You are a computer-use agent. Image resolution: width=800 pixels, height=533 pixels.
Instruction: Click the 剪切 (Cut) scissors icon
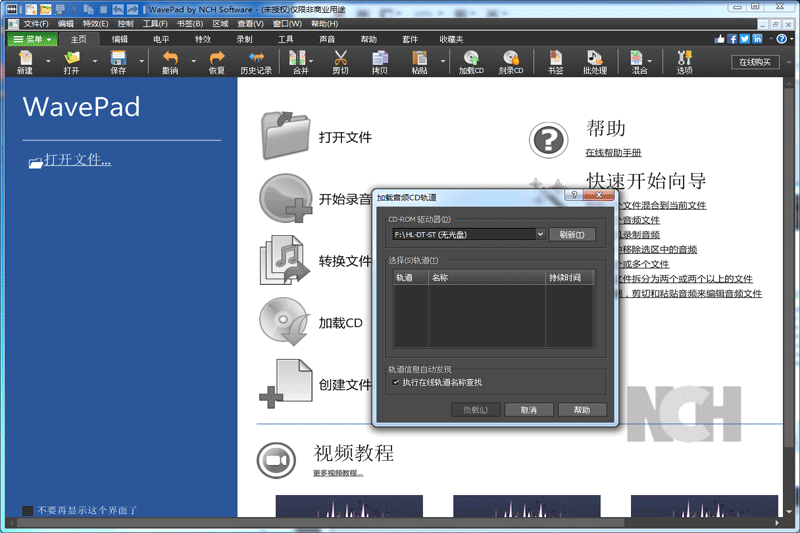(340, 62)
